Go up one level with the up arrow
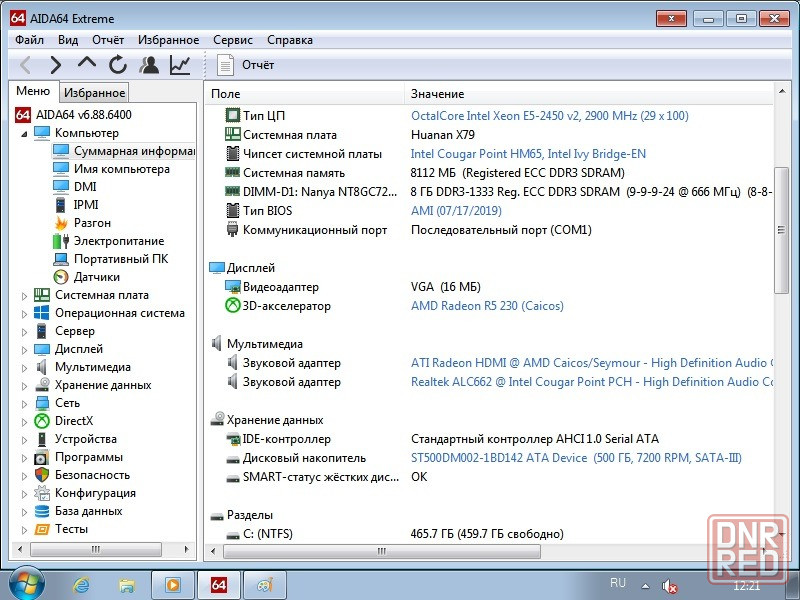The height and width of the screenshot is (600, 800). [87, 63]
